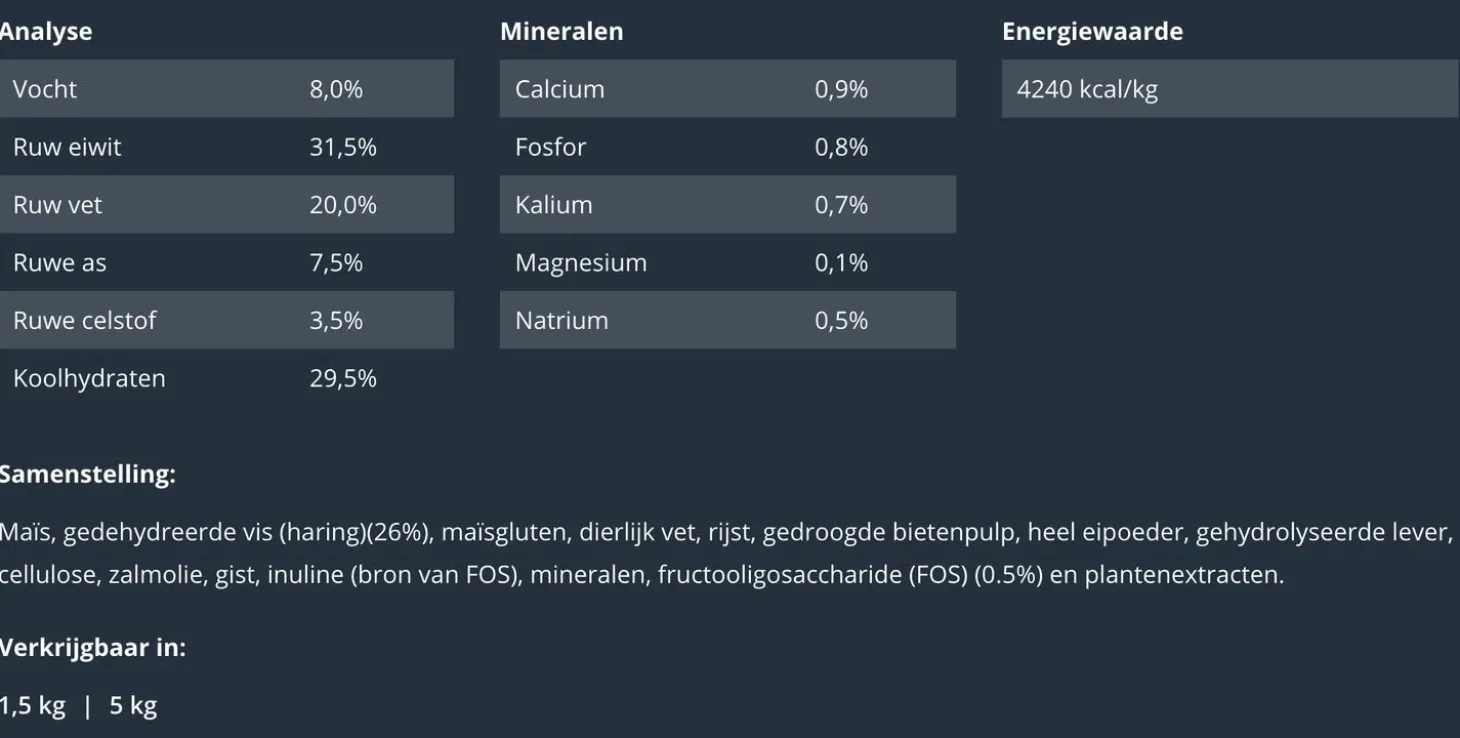This screenshot has height=738, width=1460.
Task: Click the Verkrijgbaar in heading
Action: coord(92,648)
